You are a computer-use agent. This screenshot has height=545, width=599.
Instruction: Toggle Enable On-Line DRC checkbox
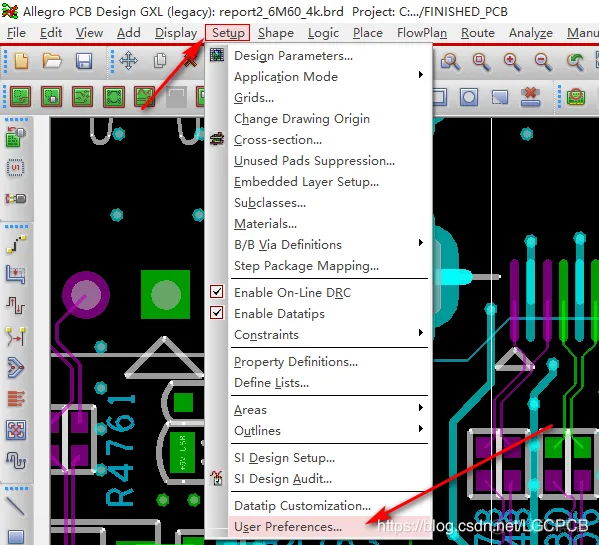click(x=217, y=292)
